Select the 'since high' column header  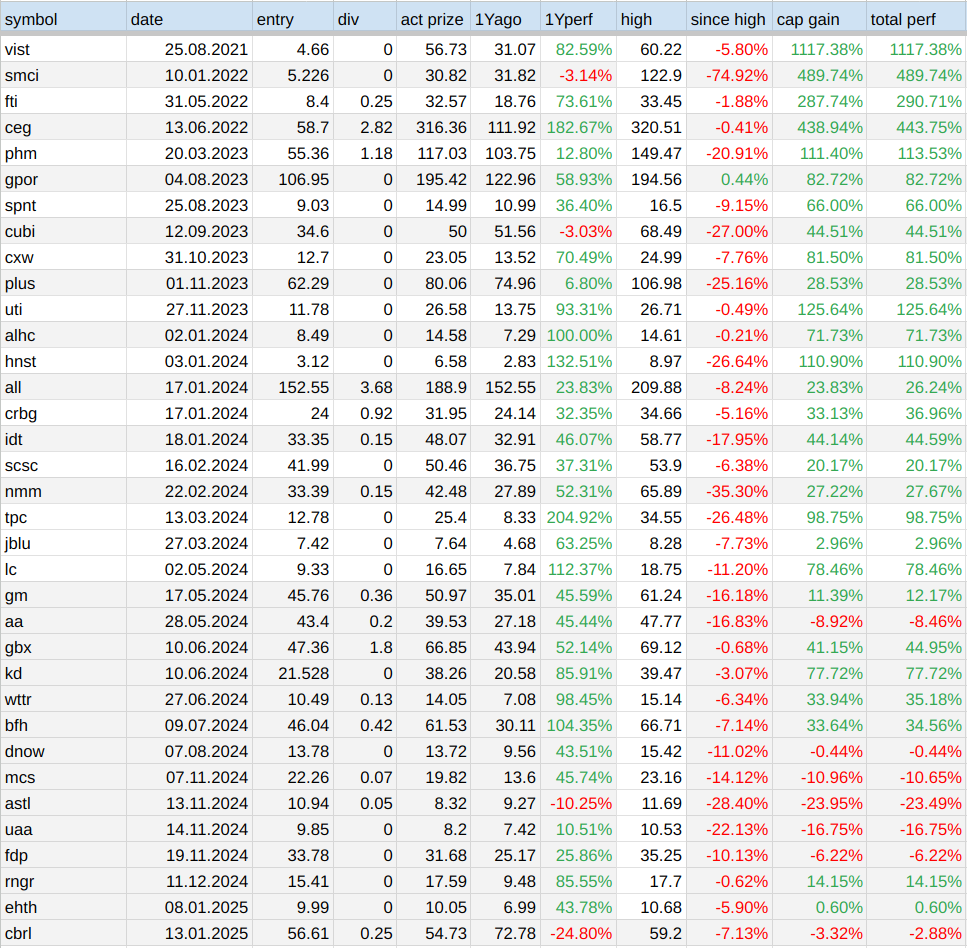728,20
